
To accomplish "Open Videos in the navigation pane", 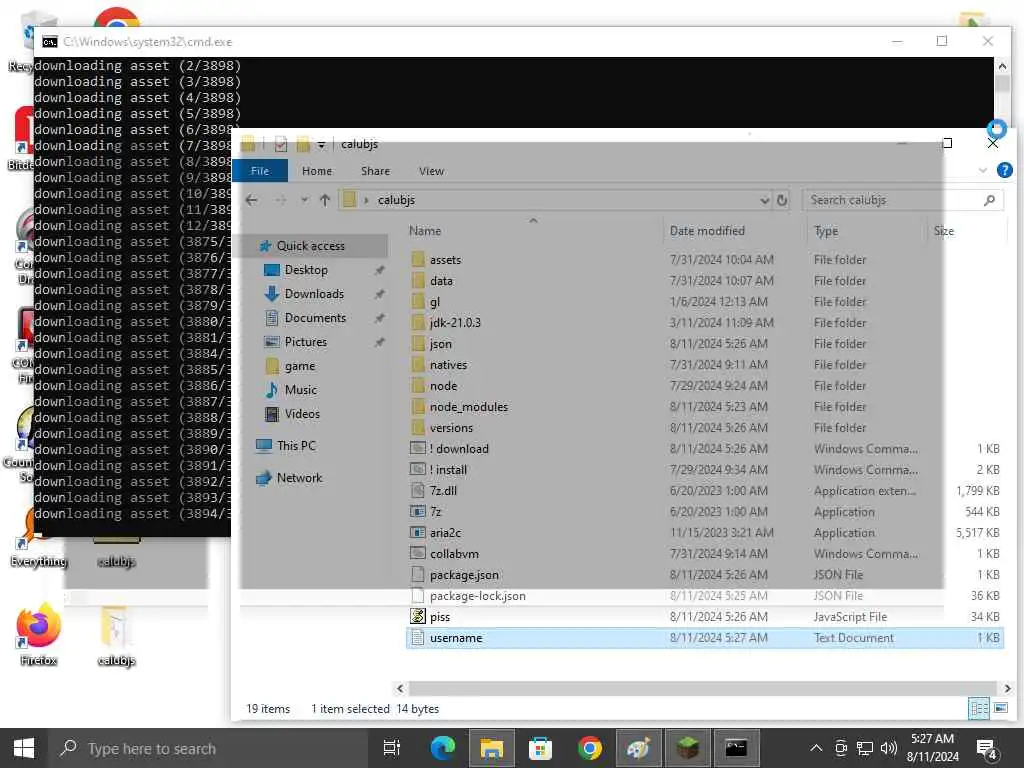I will click(302, 414).
